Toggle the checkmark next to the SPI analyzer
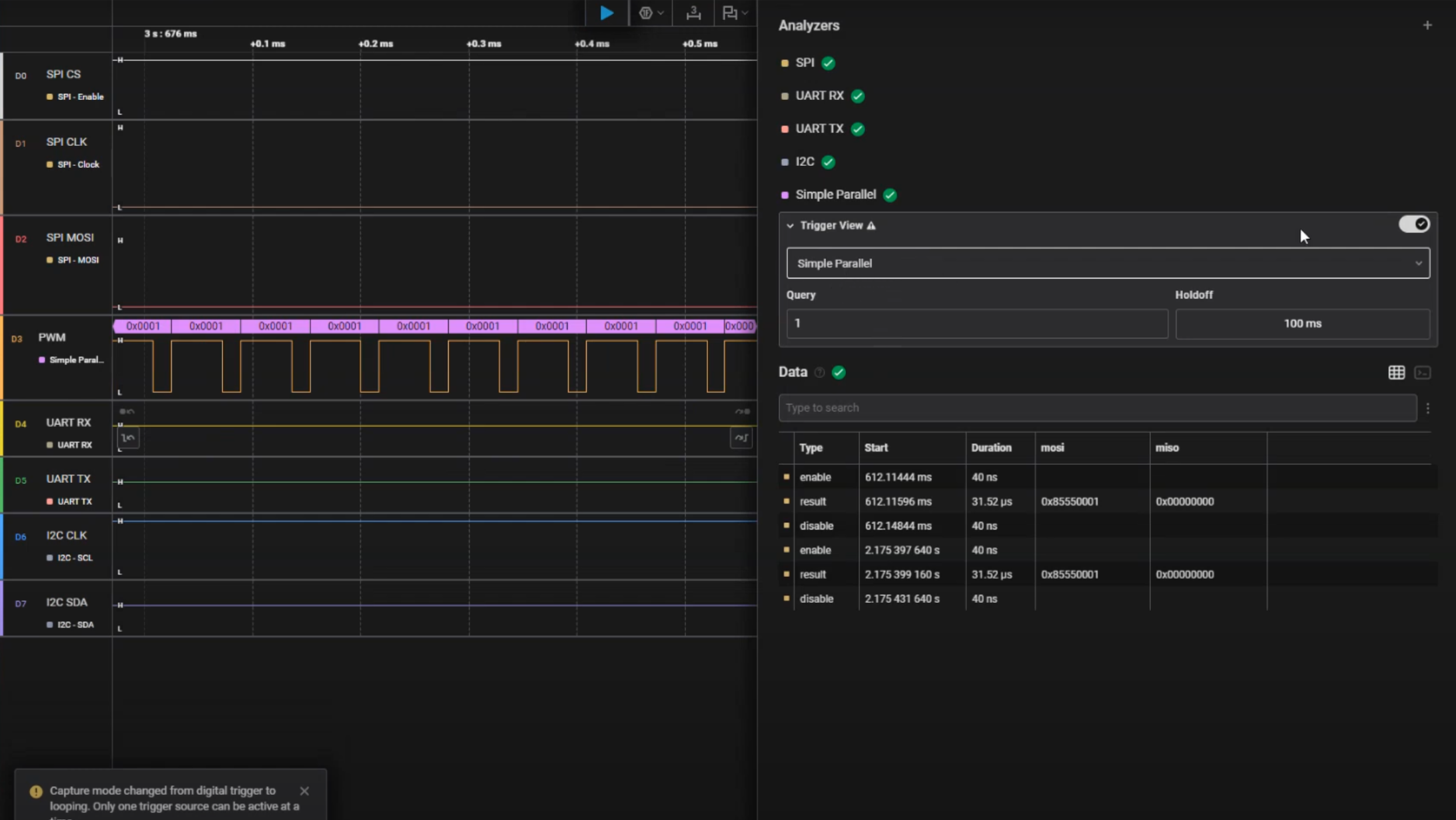The width and height of the screenshot is (1456, 820). [x=827, y=62]
